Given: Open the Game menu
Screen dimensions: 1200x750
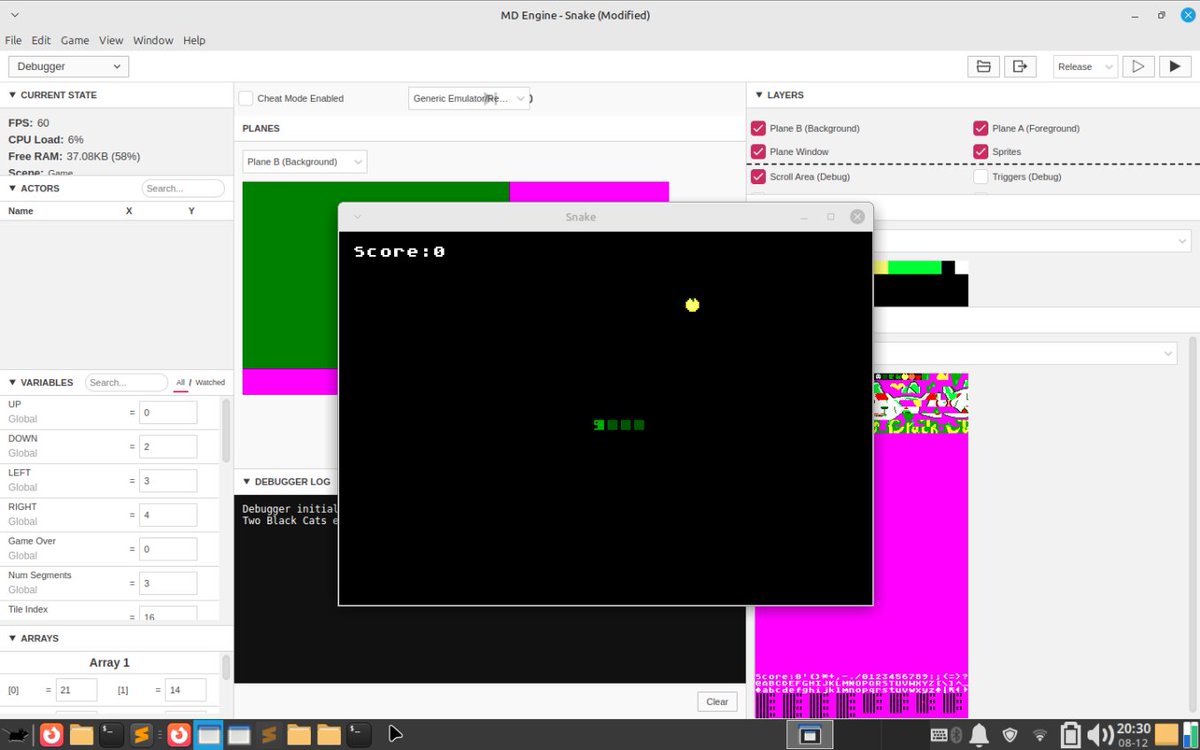Looking at the screenshot, I should (x=74, y=40).
